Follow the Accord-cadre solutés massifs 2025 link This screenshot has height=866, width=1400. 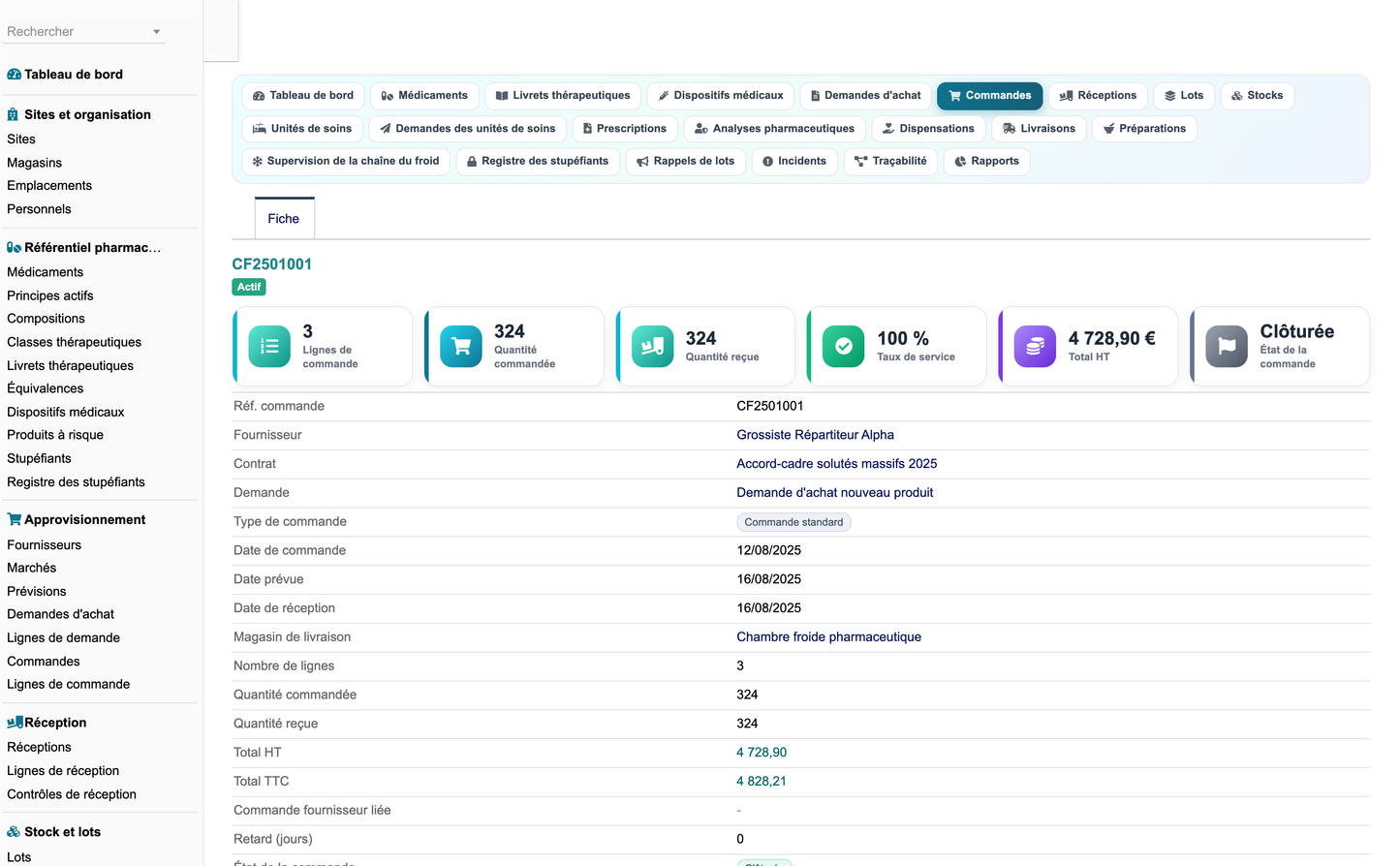pos(836,464)
